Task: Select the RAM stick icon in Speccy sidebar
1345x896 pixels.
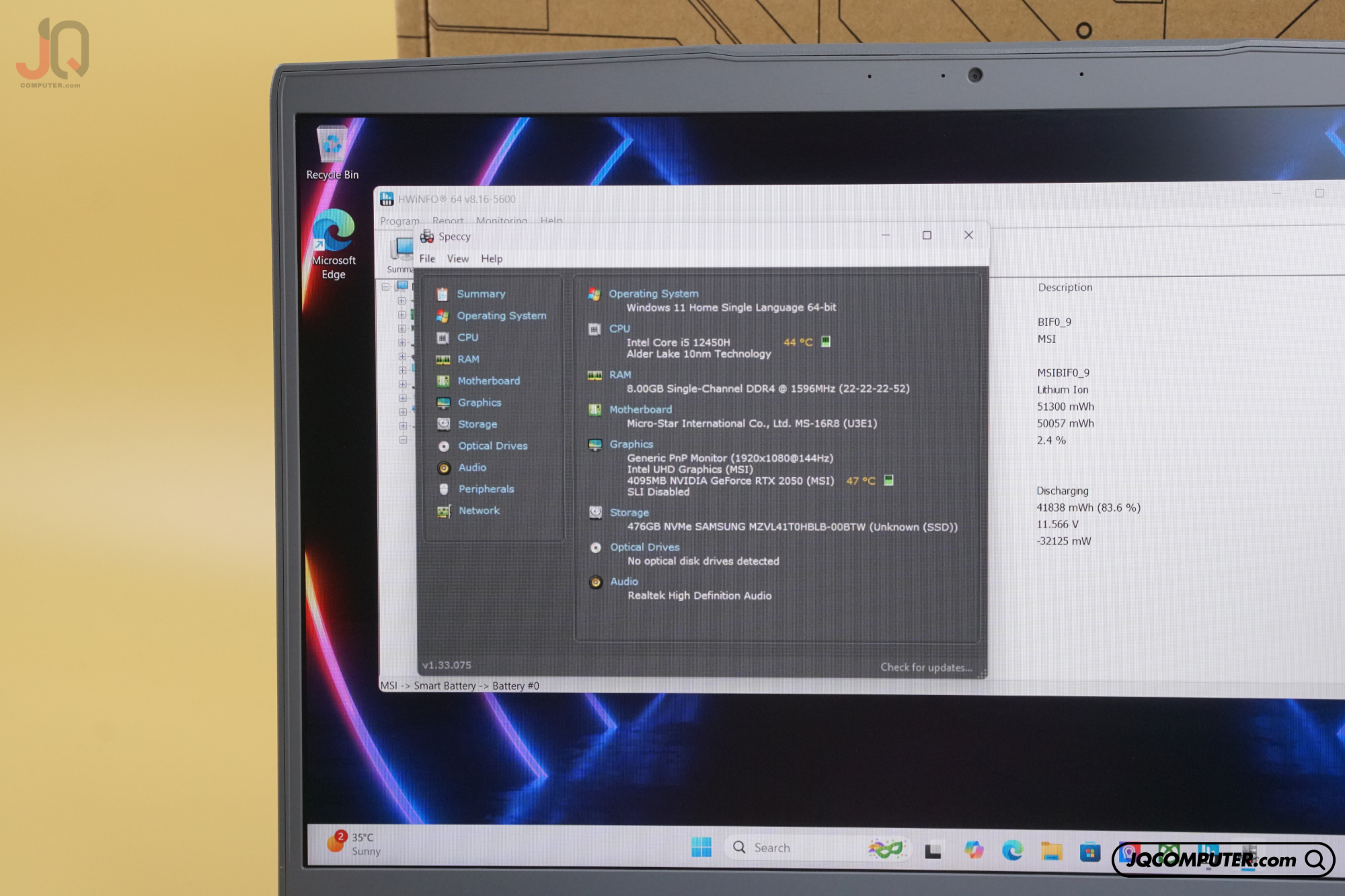Action: pos(443,360)
